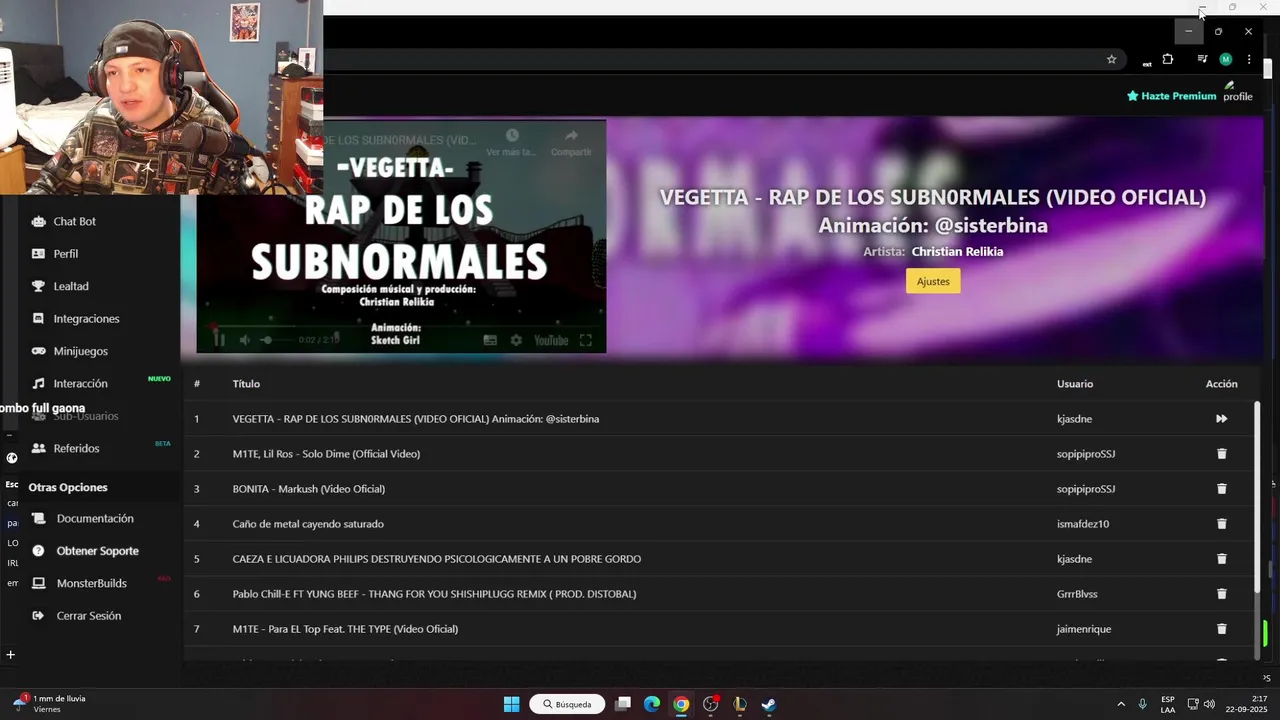Click username sopipiproSSJ in Solo Dime row
The height and width of the screenshot is (720, 1280).
(x=1086, y=454)
